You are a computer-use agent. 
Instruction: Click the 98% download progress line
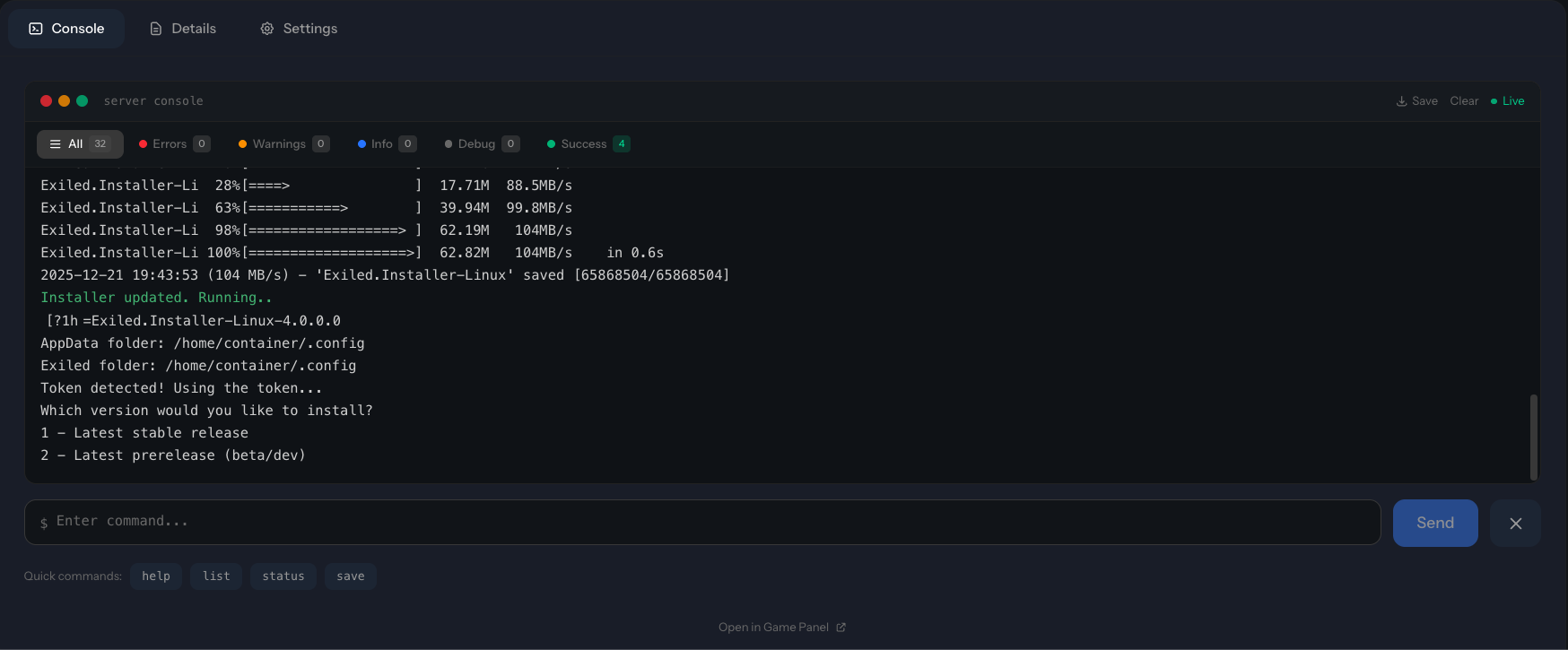(x=306, y=230)
